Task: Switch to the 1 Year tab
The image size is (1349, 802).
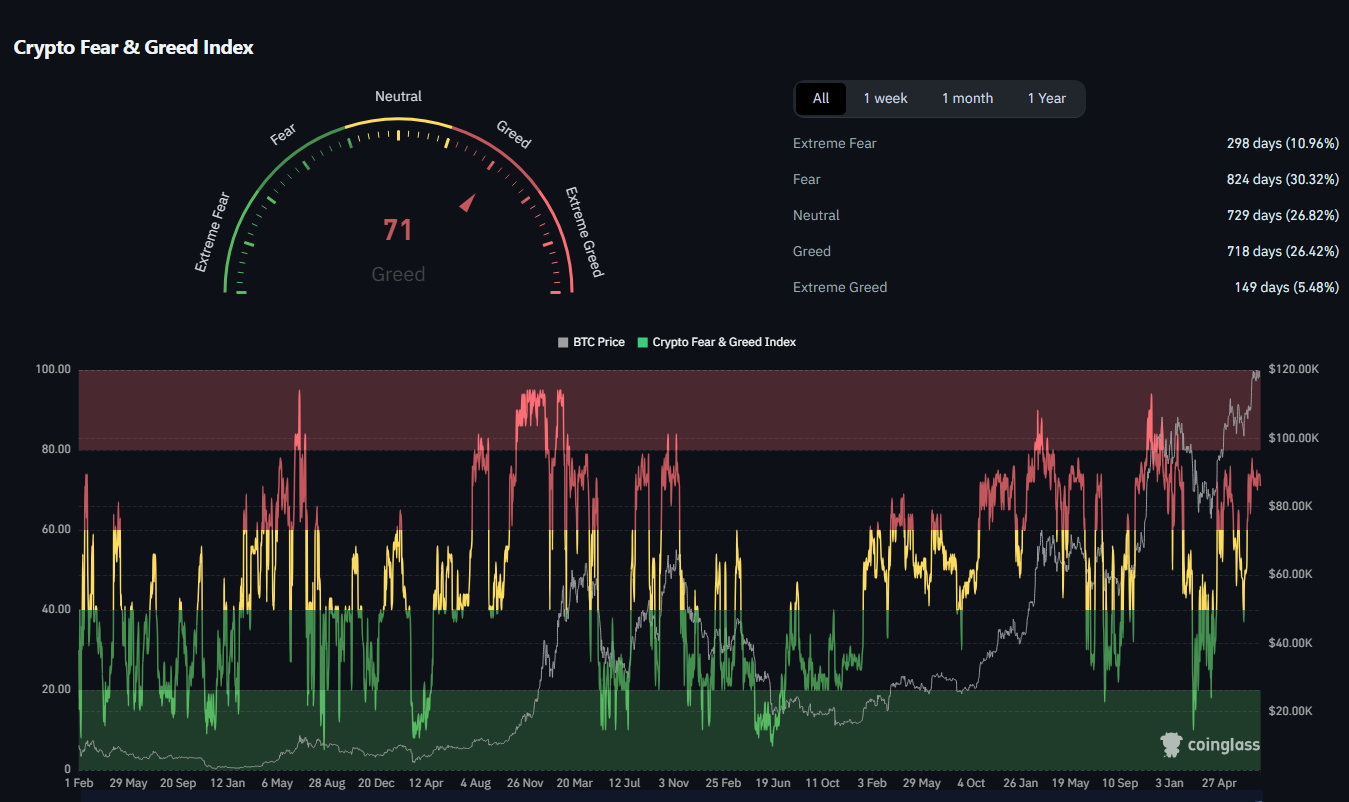Action: click(1046, 98)
